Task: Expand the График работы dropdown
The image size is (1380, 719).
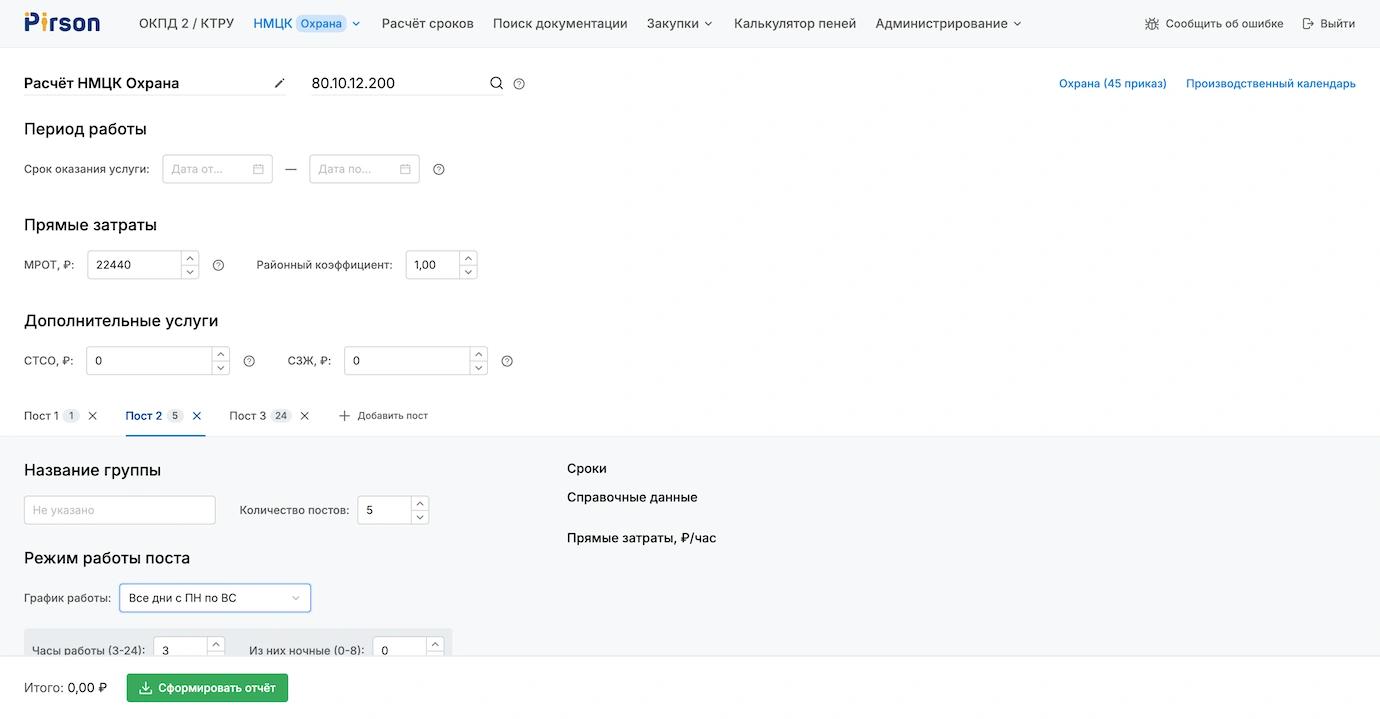Action: point(215,598)
